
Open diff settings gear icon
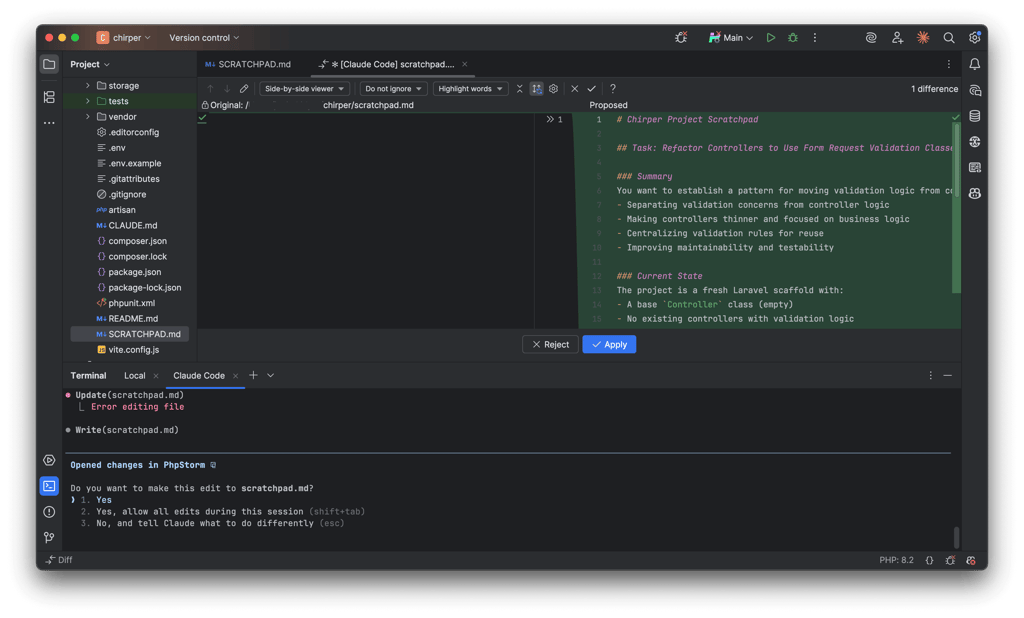pos(553,89)
